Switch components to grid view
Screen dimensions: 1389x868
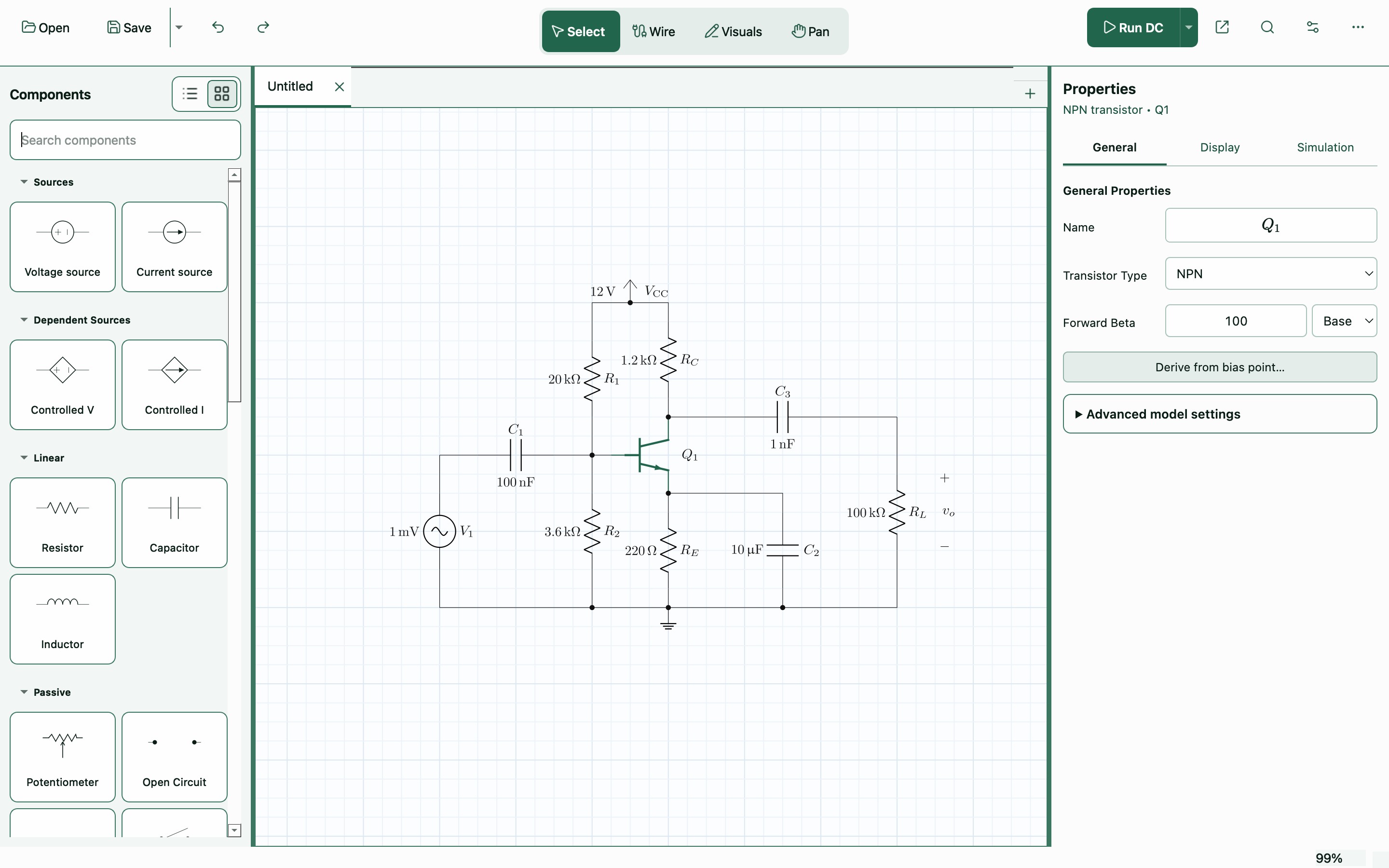pyautogui.click(x=222, y=94)
